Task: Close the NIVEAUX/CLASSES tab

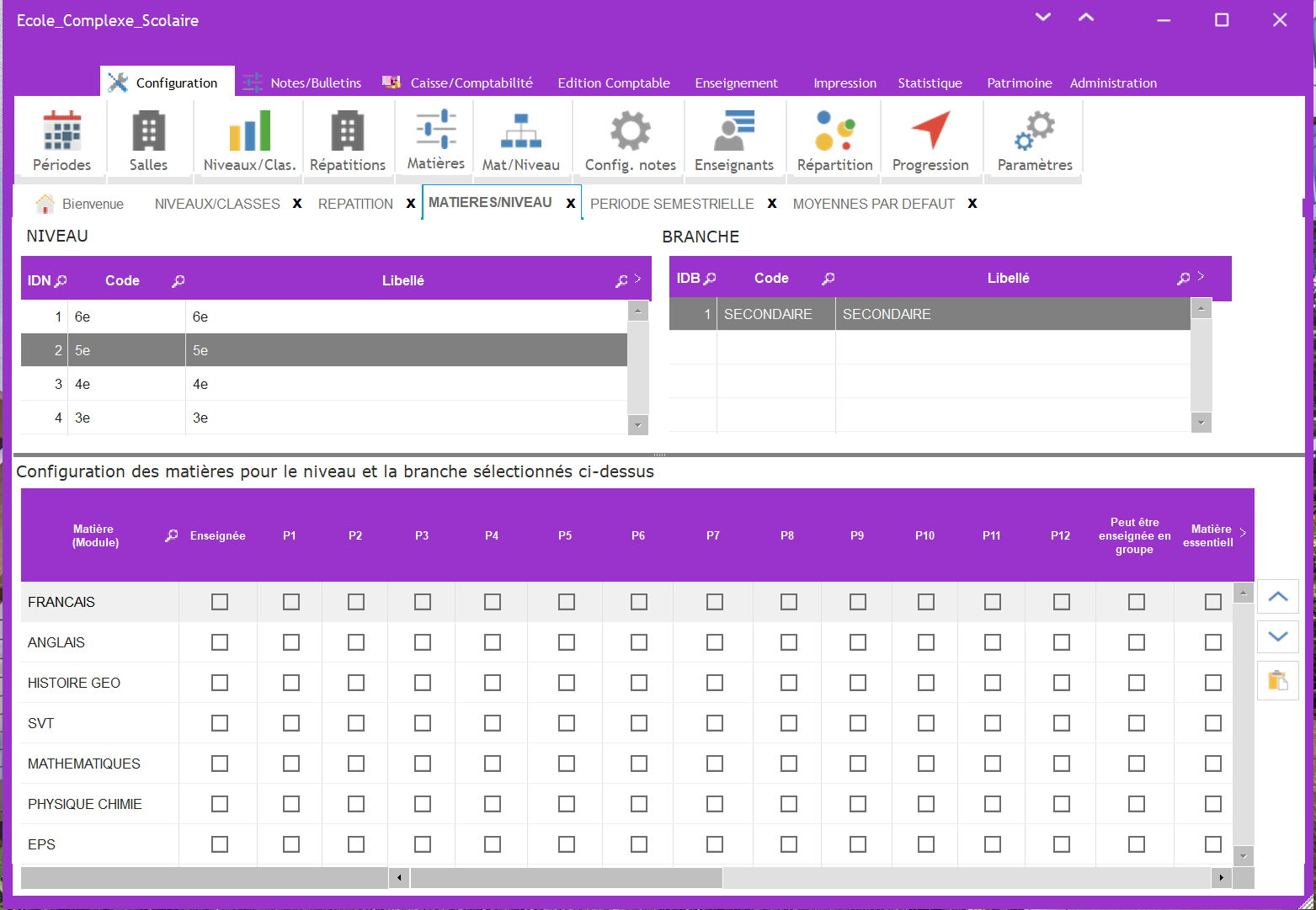Action: coord(297,204)
